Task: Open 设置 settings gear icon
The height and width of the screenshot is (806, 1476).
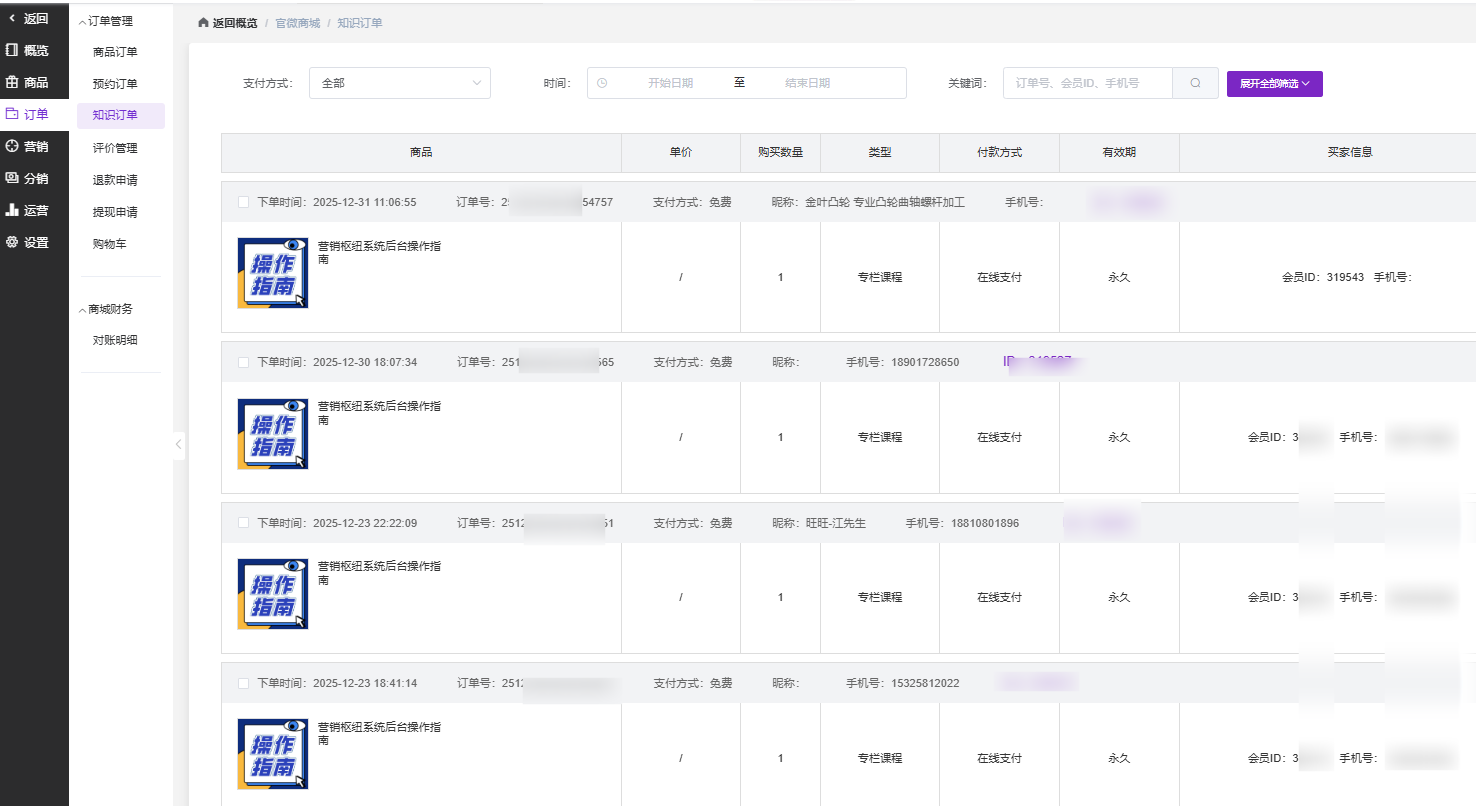Action: (x=13, y=242)
